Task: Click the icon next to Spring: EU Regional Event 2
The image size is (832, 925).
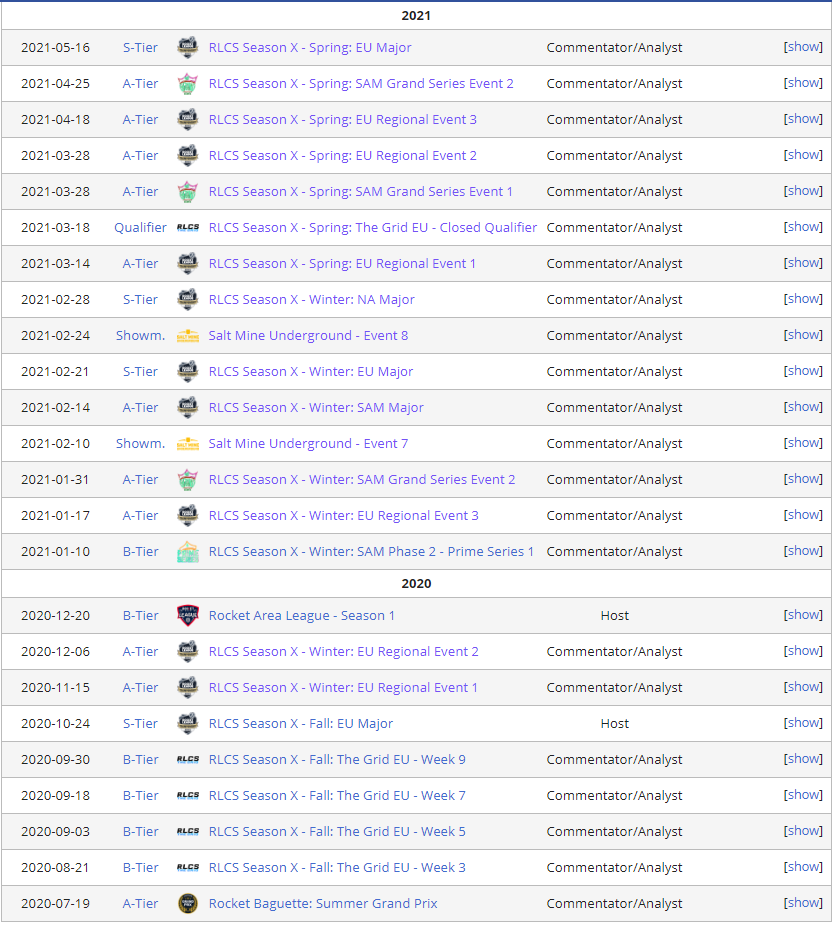Action: [188, 156]
